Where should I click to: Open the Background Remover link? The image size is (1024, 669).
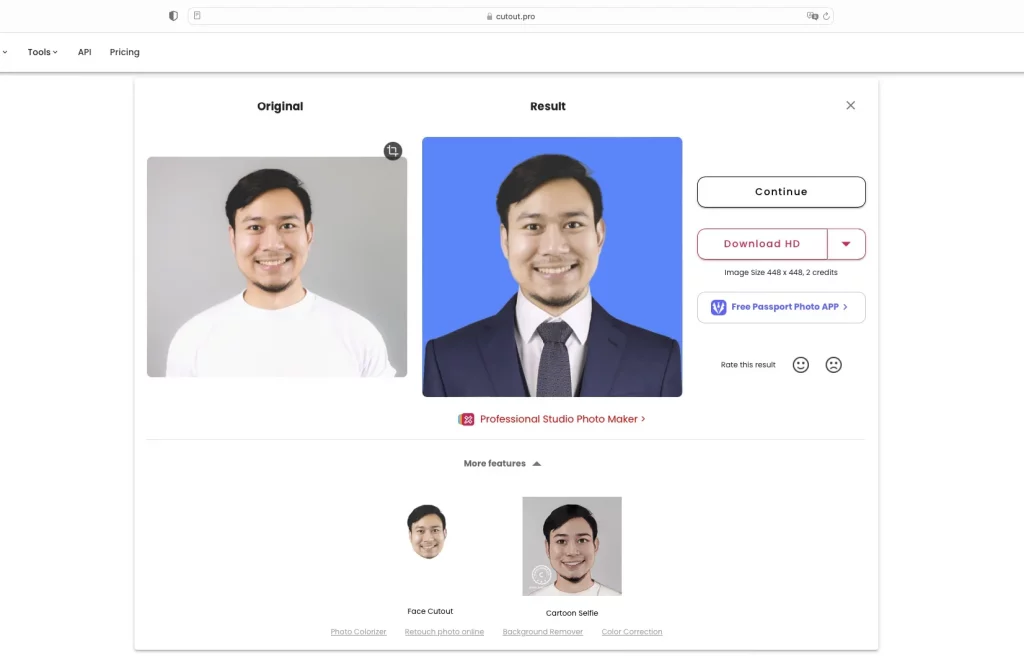pyautogui.click(x=543, y=632)
